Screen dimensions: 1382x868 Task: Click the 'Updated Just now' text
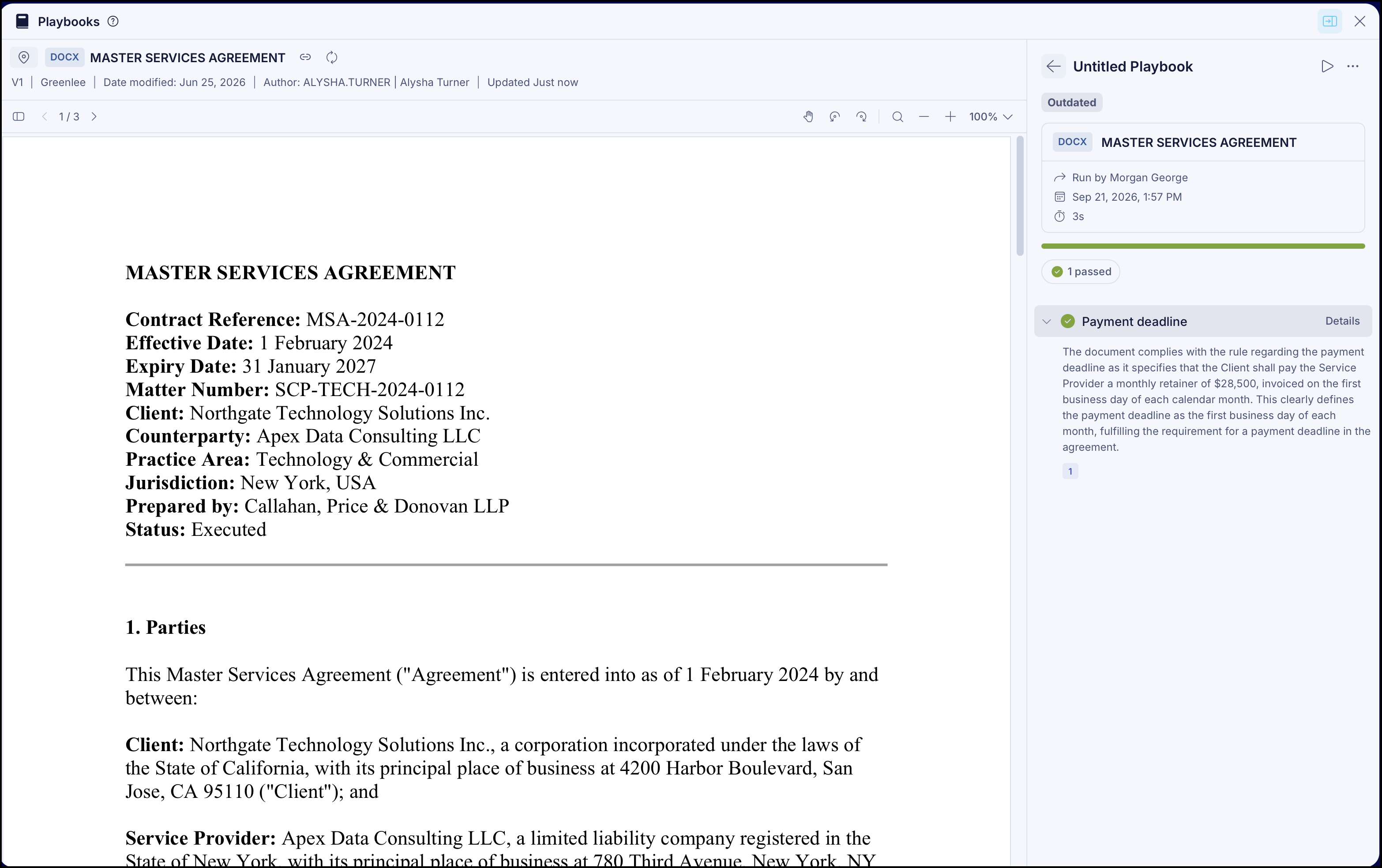tap(532, 82)
